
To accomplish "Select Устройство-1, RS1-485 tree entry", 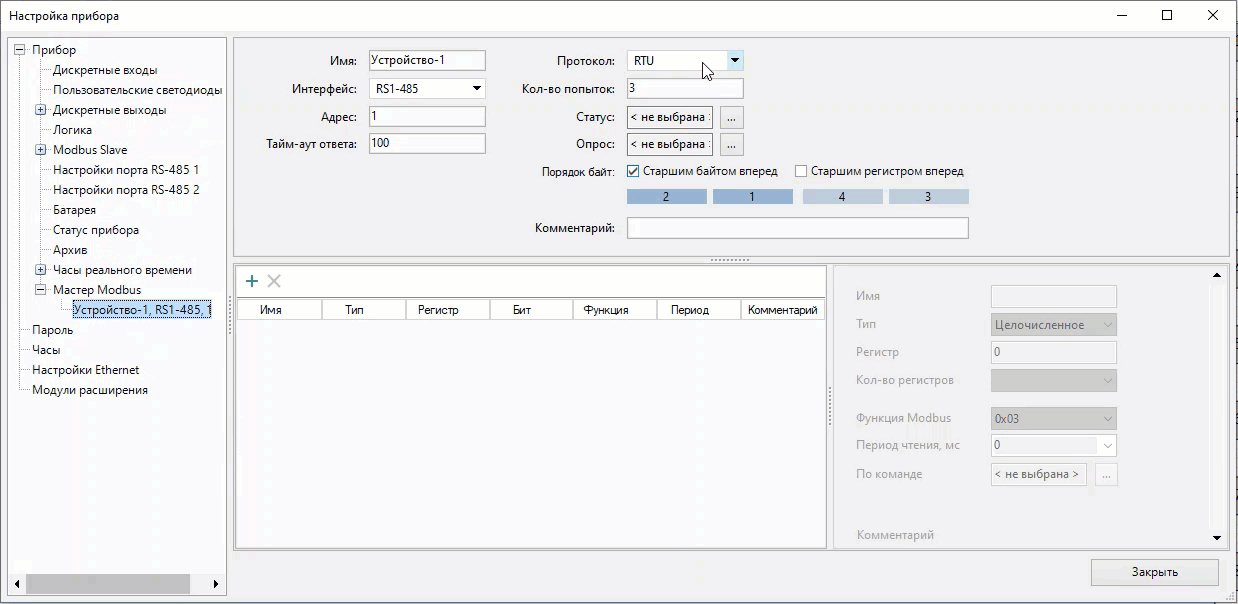I will coord(142,310).
